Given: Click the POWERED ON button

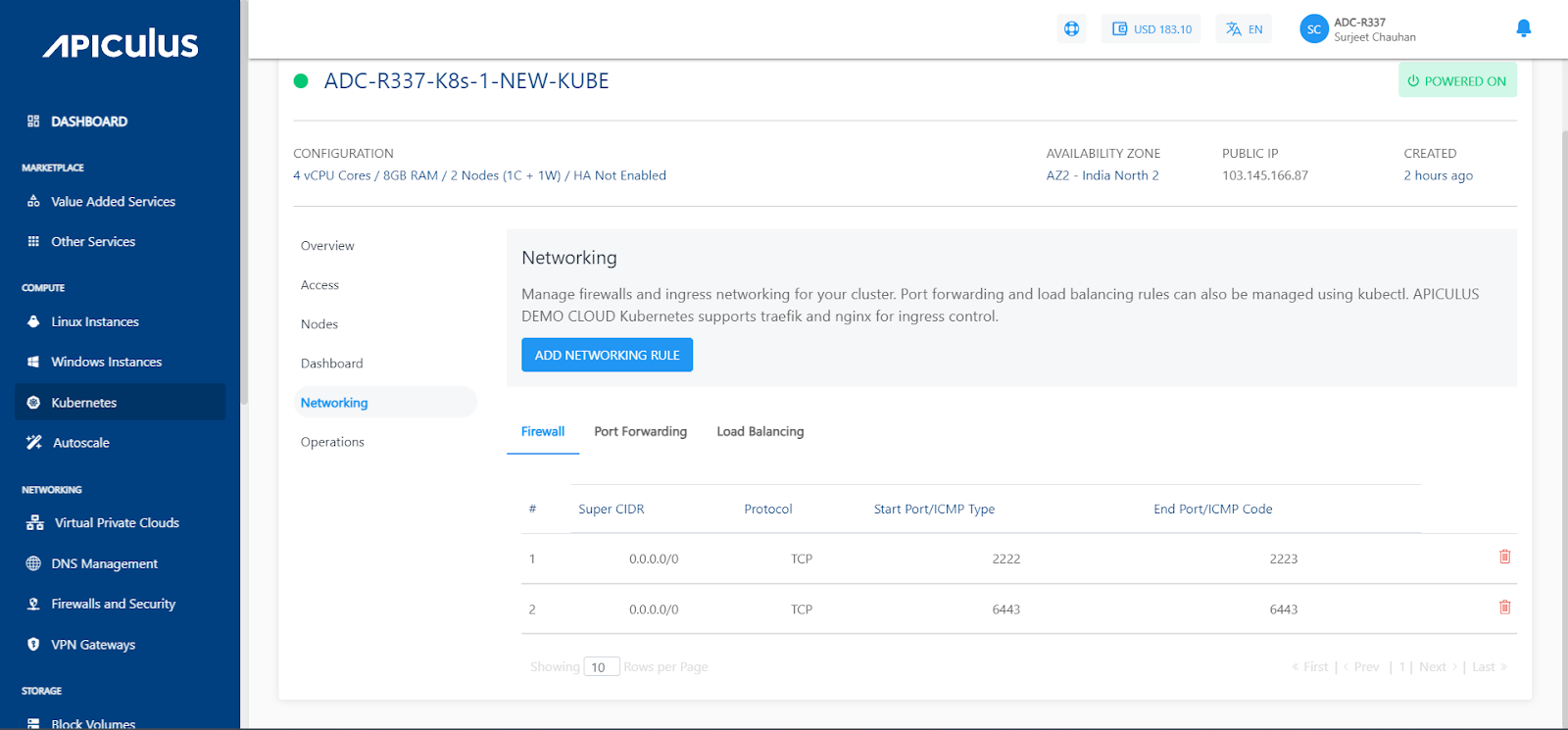Looking at the screenshot, I should (1457, 80).
